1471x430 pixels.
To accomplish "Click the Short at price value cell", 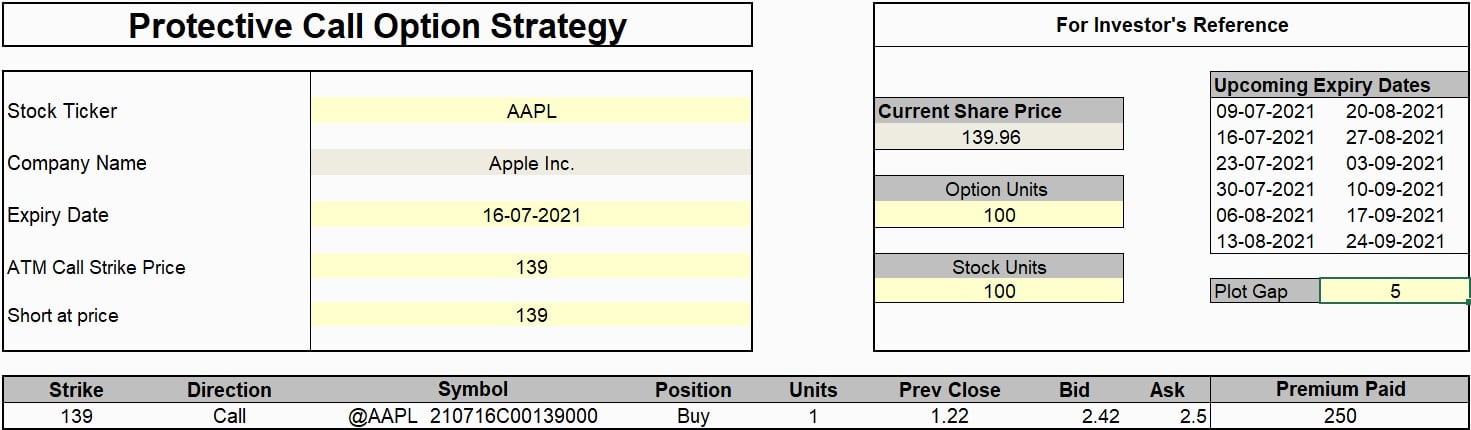I will click(531, 315).
